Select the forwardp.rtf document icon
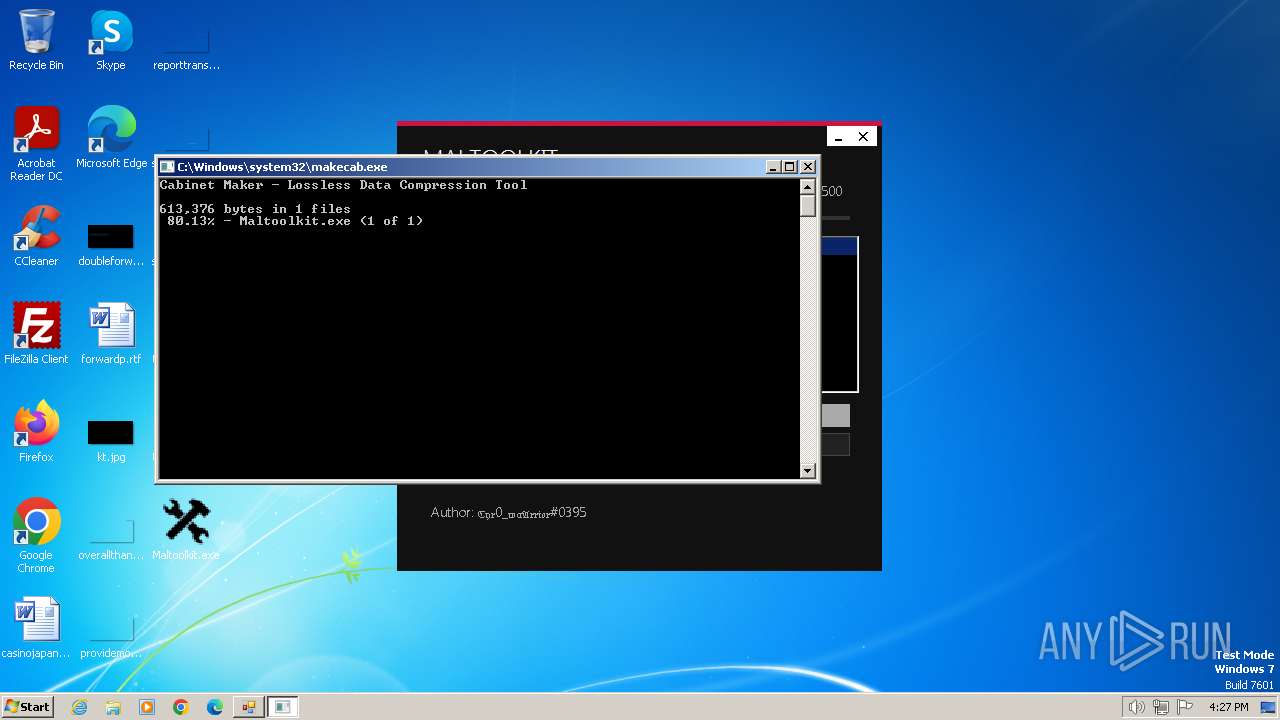Image resolution: width=1280 pixels, height=720 pixels. [x=111, y=334]
